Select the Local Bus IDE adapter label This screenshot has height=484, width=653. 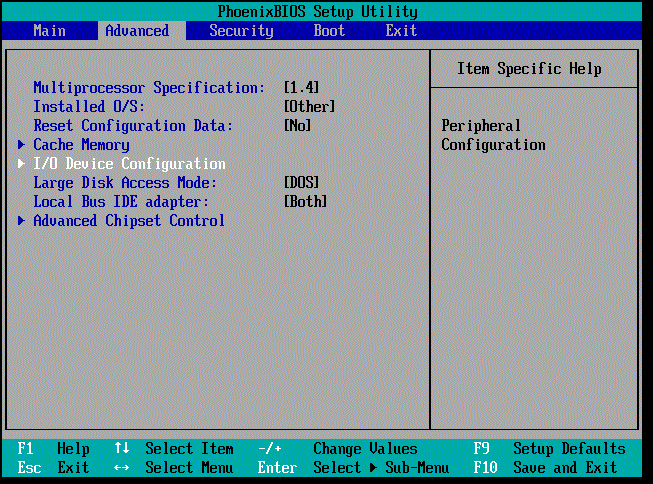coord(121,202)
